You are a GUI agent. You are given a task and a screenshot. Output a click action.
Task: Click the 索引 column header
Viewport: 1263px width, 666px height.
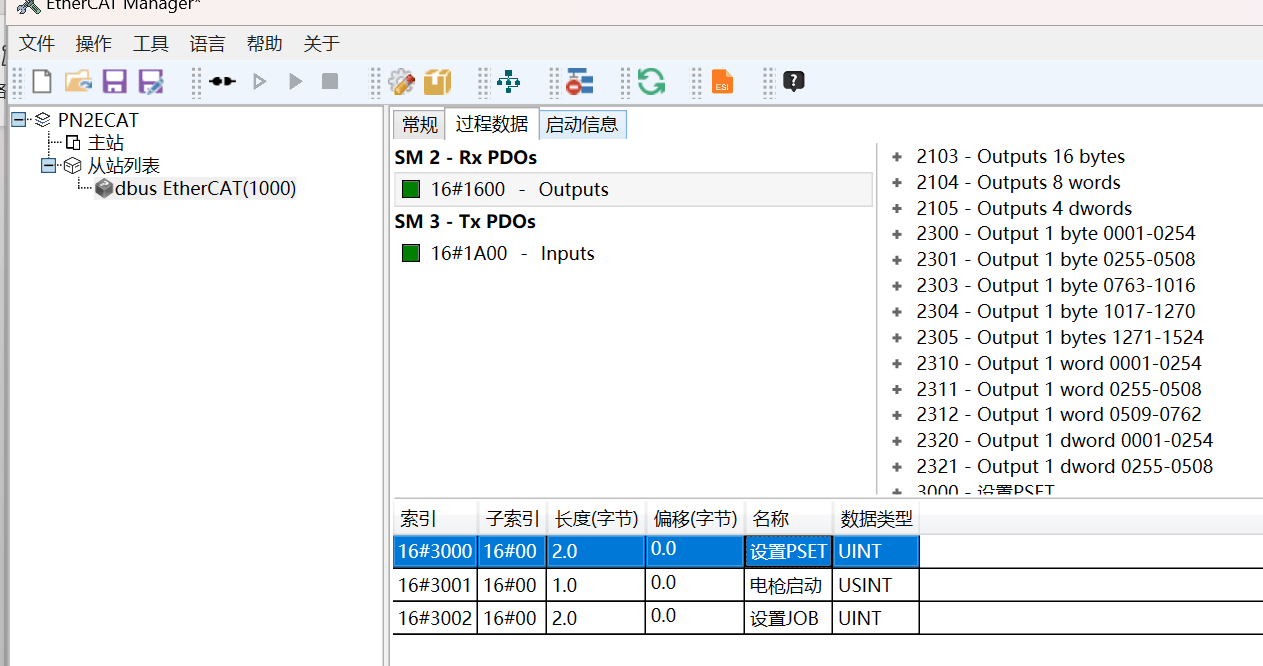[436, 519]
